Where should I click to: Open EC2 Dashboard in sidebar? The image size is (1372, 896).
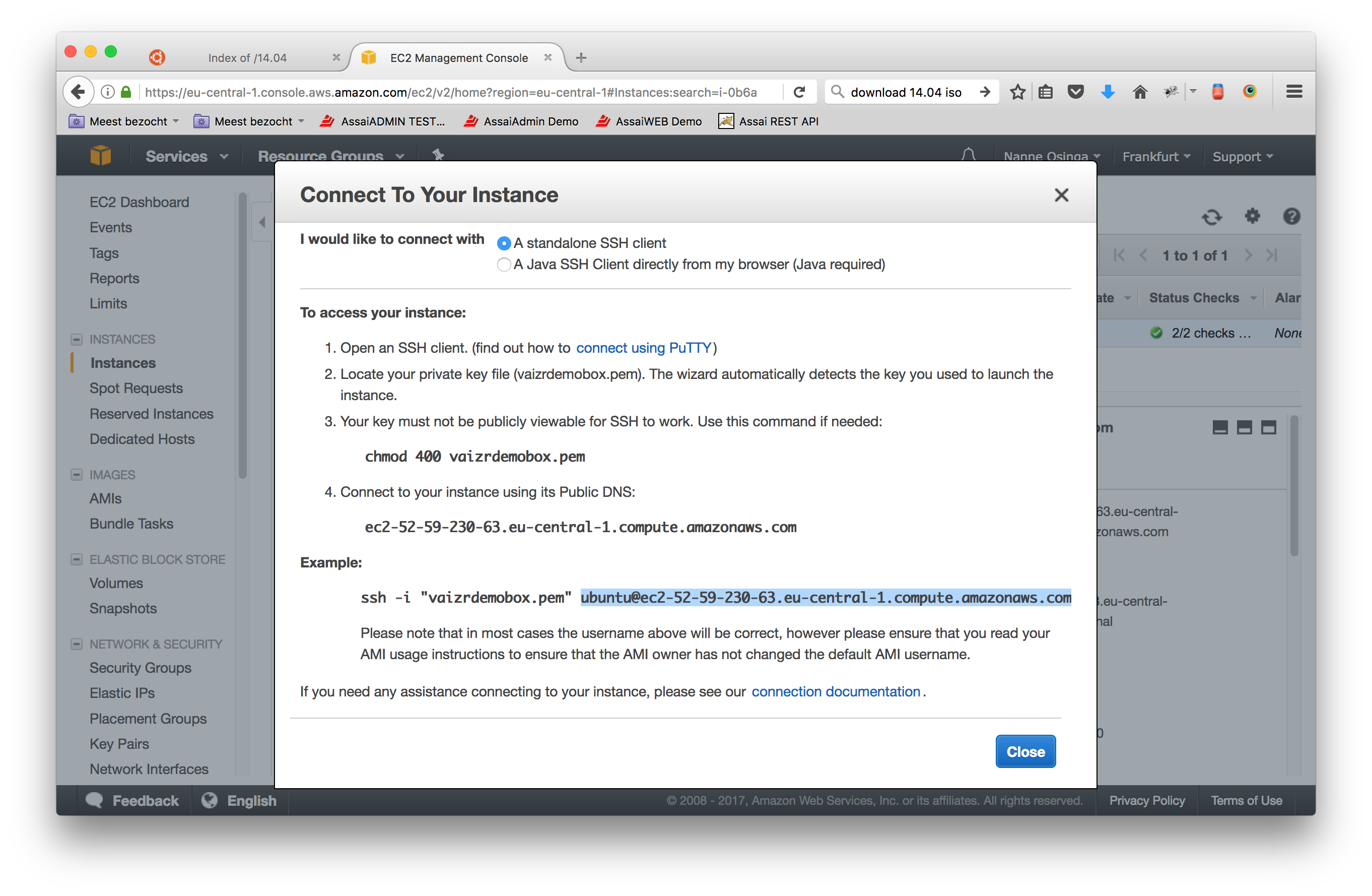[140, 202]
